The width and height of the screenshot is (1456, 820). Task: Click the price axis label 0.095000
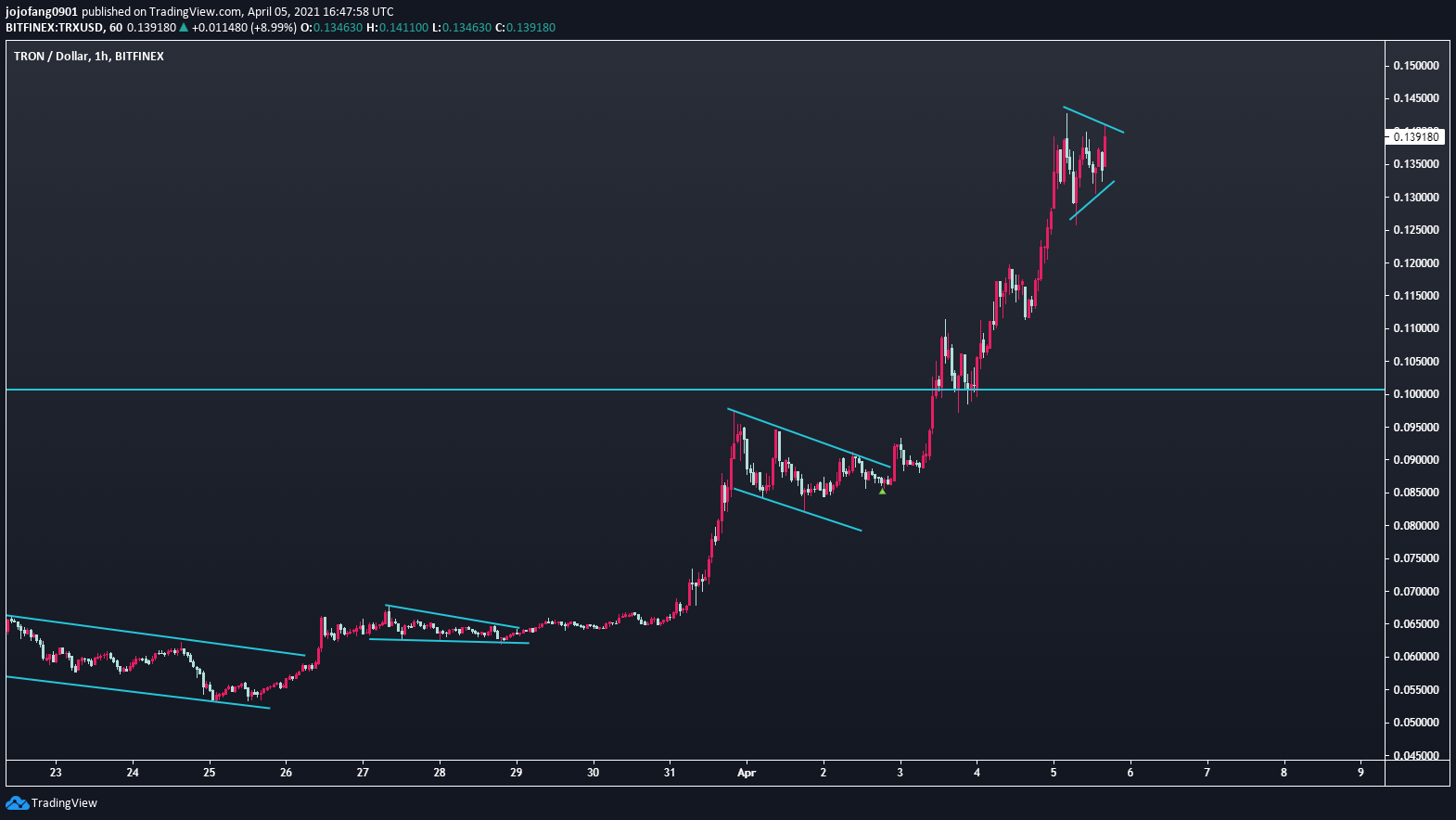click(1416, 428)
